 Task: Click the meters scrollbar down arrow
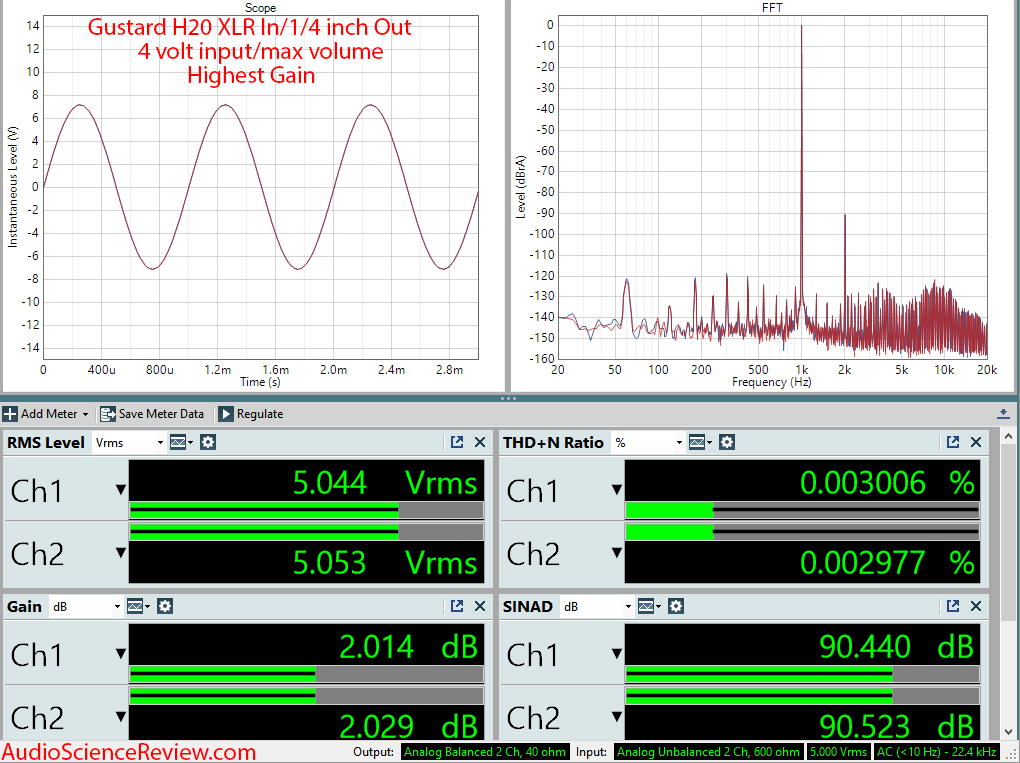(1008, 732)
